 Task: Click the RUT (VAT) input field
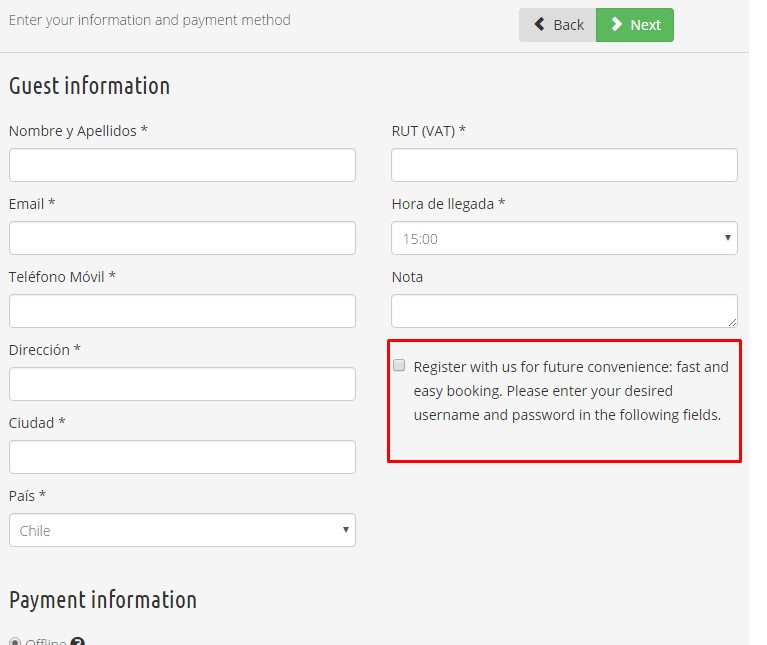point(564,165)
